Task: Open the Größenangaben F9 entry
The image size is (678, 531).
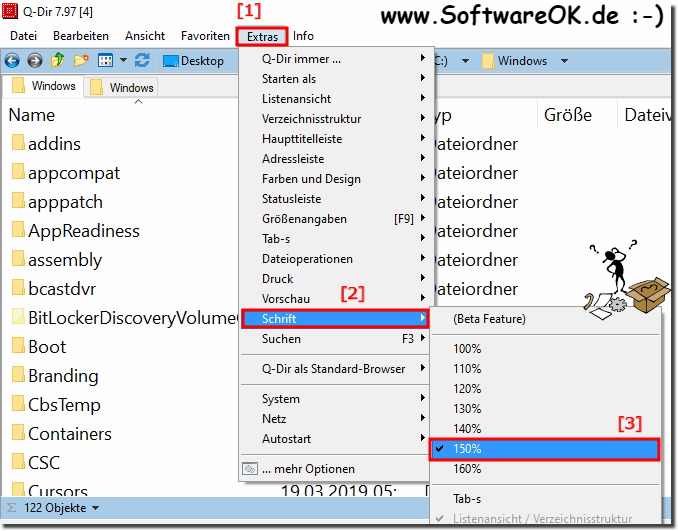Action: click(337, 219)
